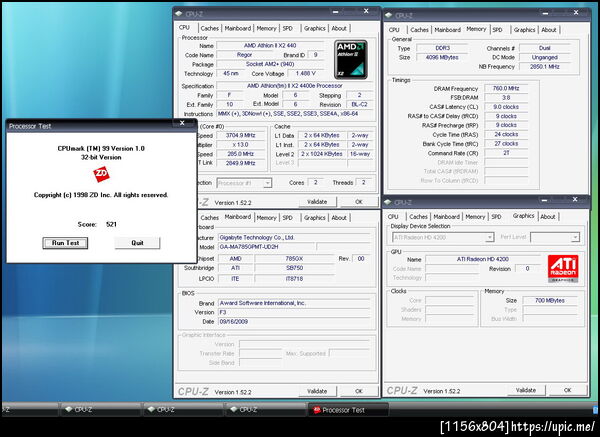Click the memory Type value DDR3
This screenshot has height=437, width=600.
coord(442,48)
